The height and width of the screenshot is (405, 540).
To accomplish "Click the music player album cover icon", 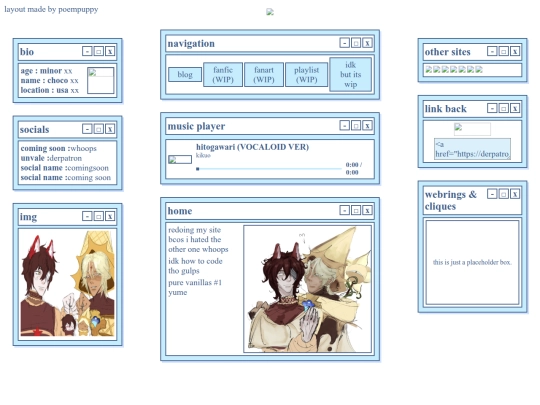I will (x=180, y=159).
